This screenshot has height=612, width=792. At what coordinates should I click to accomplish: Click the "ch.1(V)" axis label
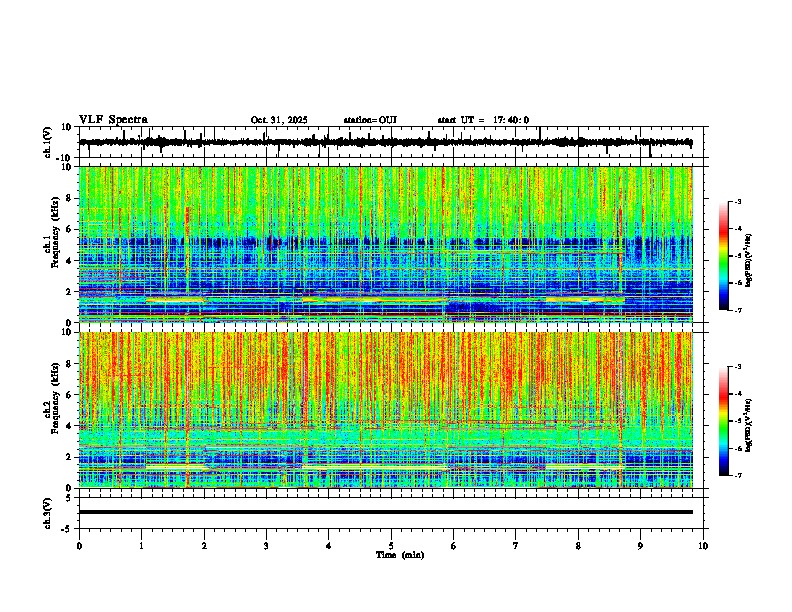click(48, 142)
